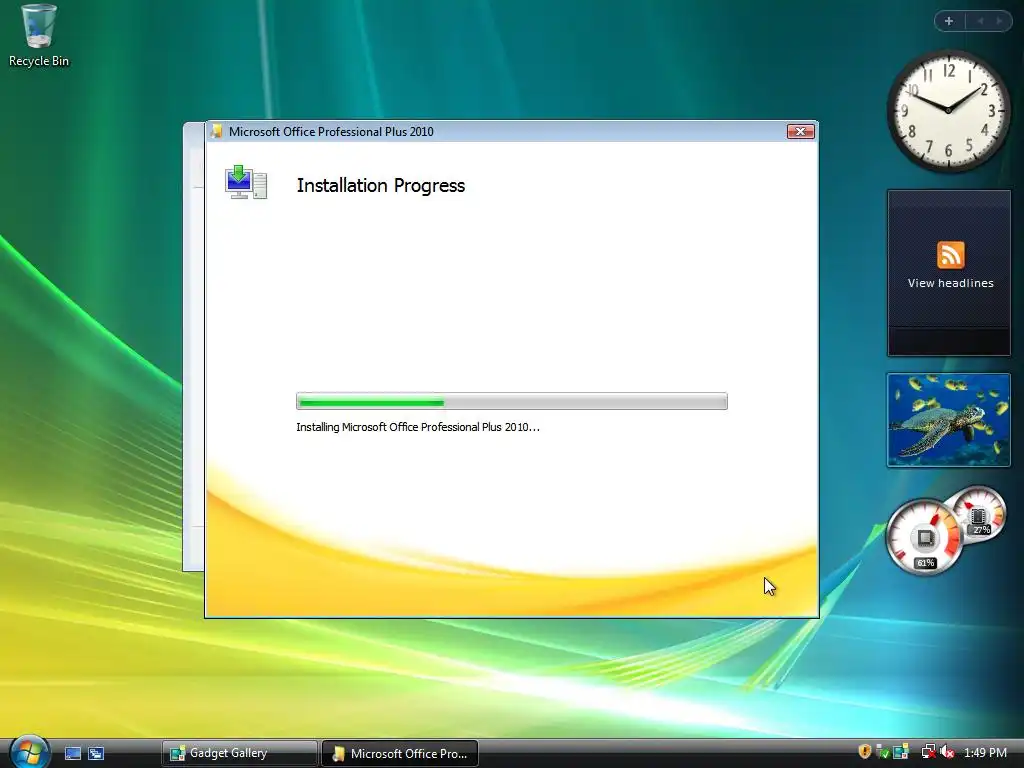The image size is (1024, 768).
Task: Click the View headlines link
Action: tap(950, 283)
